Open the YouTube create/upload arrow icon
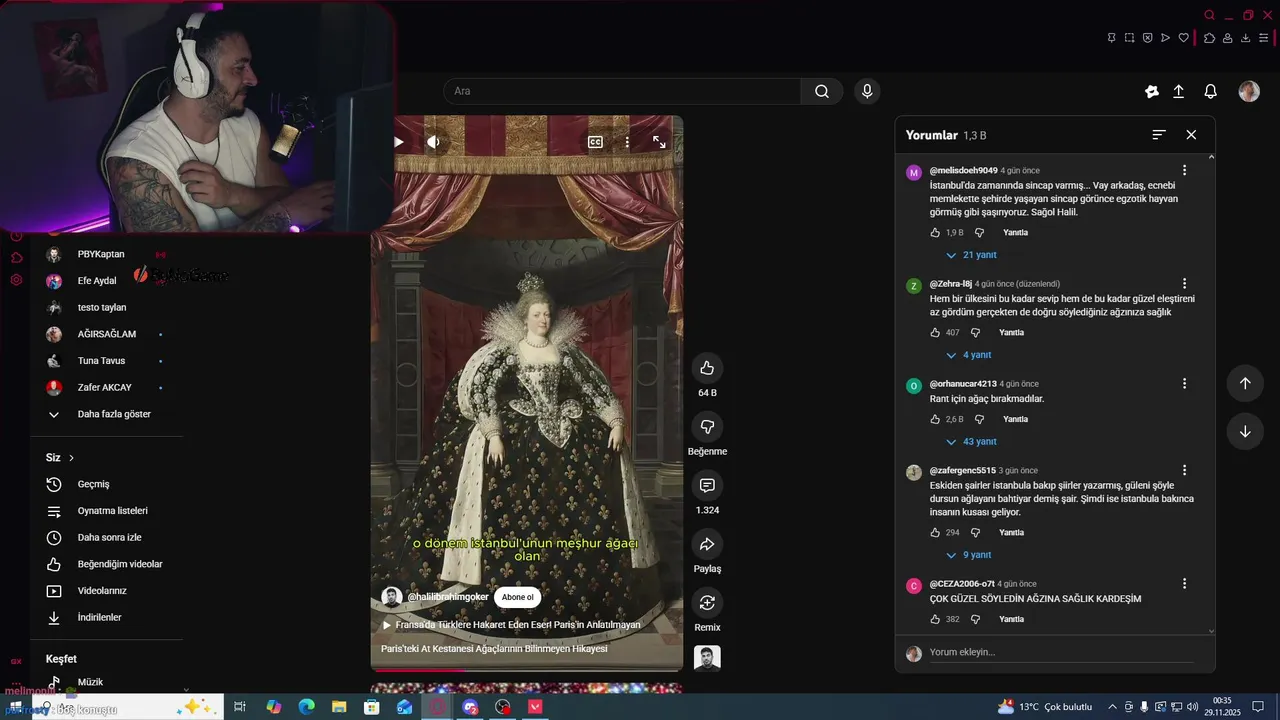Screen dimensions: 1280x720 (x=1179, y=91)
